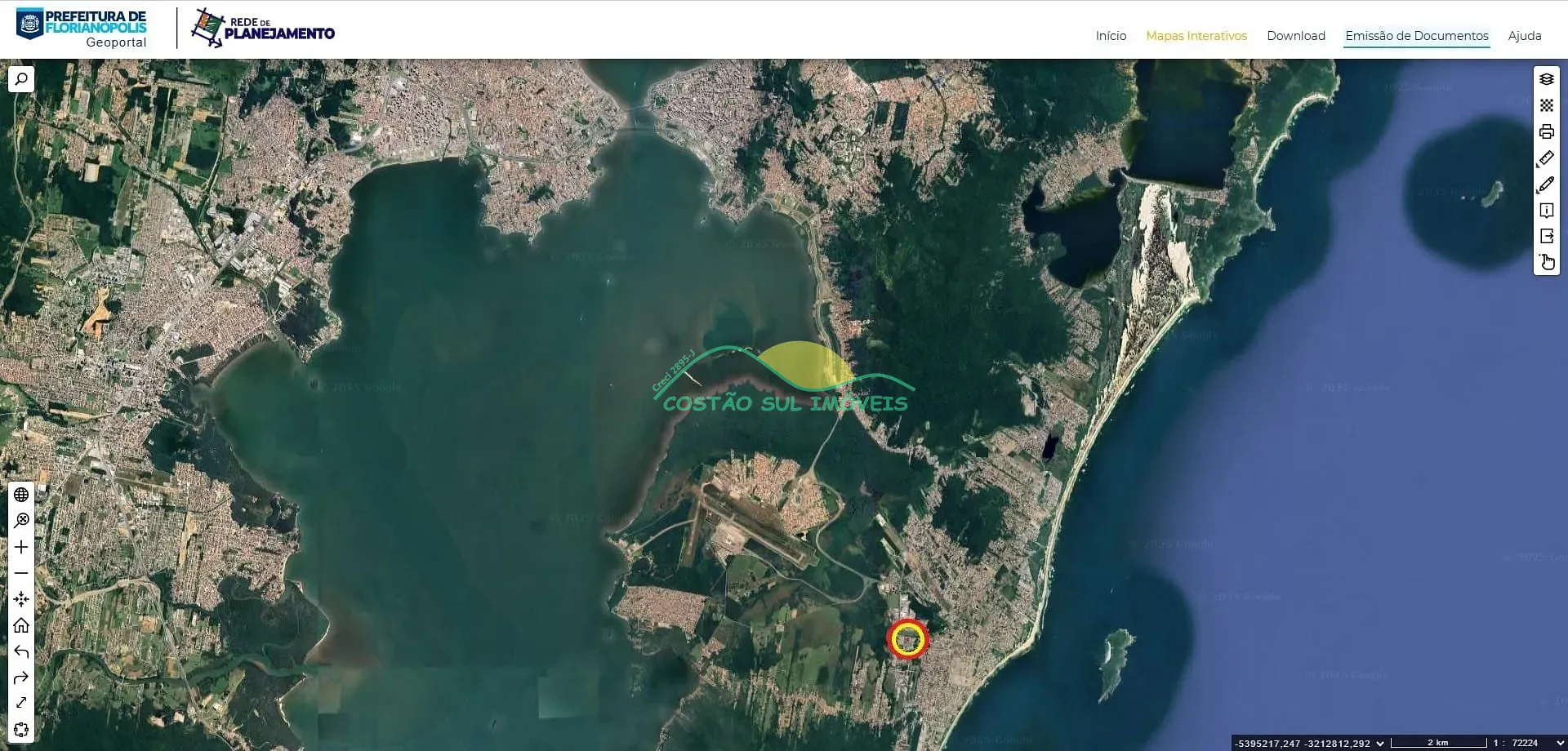Open the print map tool
Viewport: 1568px width, 751px height.
[x=1547, y=131]
